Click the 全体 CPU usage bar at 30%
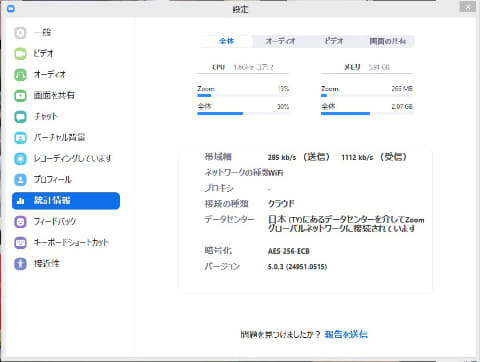This screenshot has height=362, width=480. tap(243, 114)
